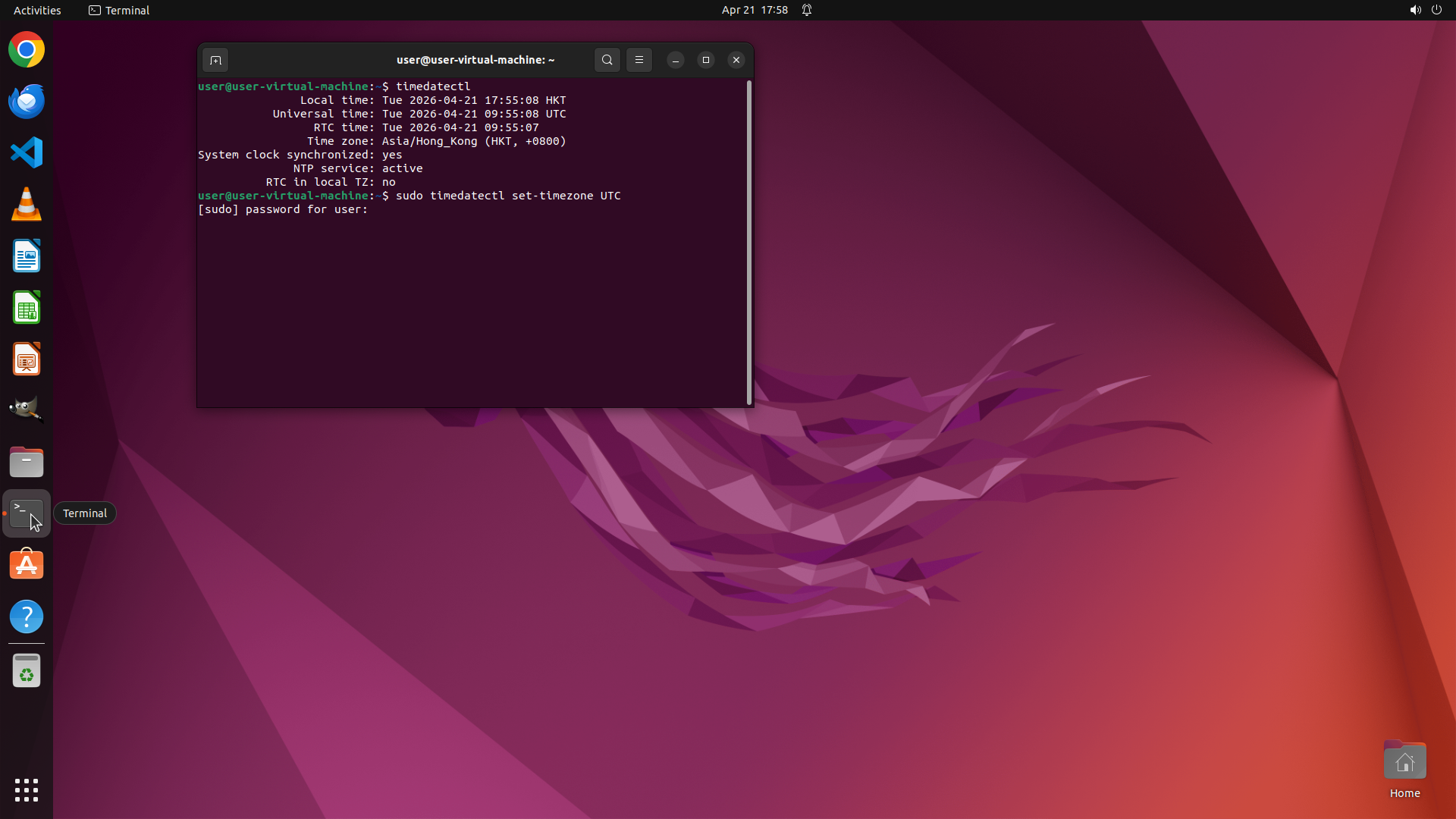Open the Help application
The width and height of the screenshot is (1456, 819).
tap(27, 617)
